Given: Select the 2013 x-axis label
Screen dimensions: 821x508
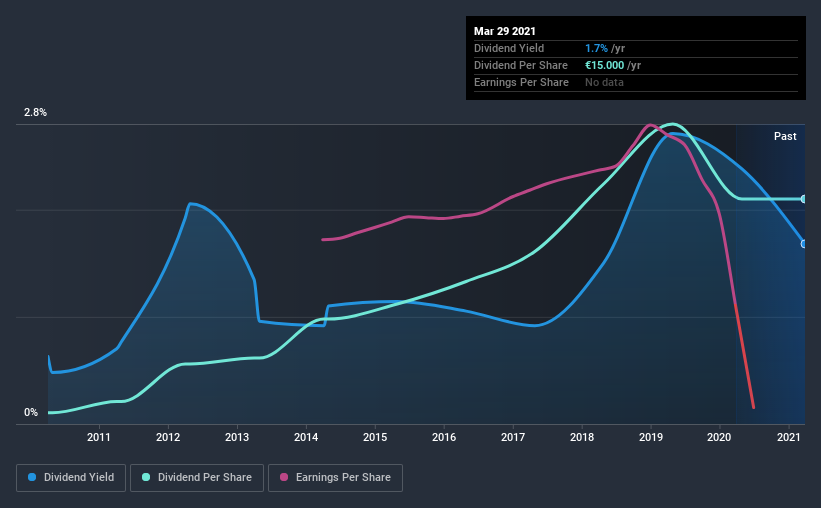Looking at the screenshot, I should 237,437.
